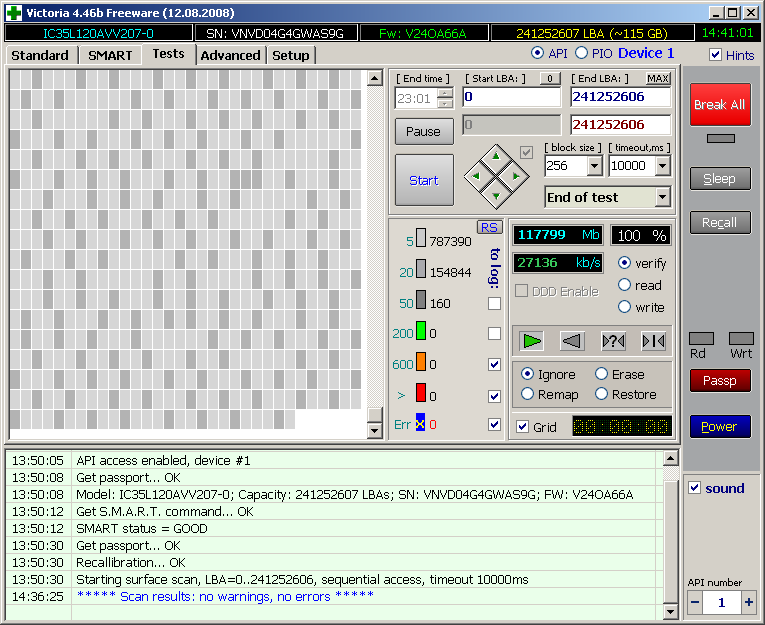Image resolution: width=765 pixels, height=625 pixels.
Task: Click the reverse scan direction icon
Action: [x=572, y=341]
